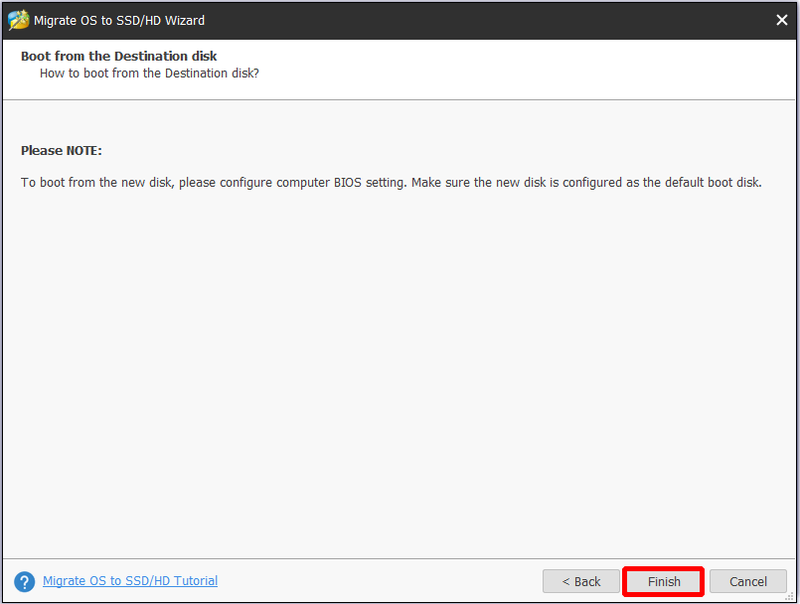Click the word BIOS in the note

coord(347,183)
